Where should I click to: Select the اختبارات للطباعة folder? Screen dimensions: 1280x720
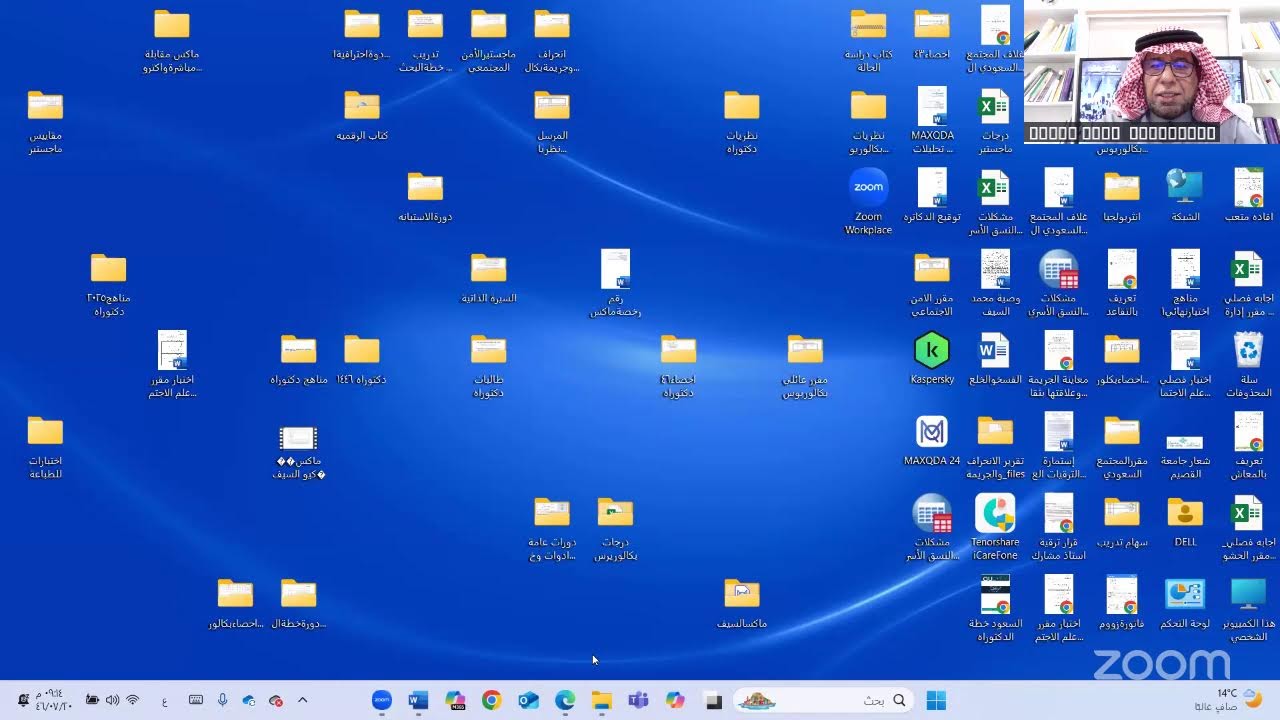click(45, 447)
